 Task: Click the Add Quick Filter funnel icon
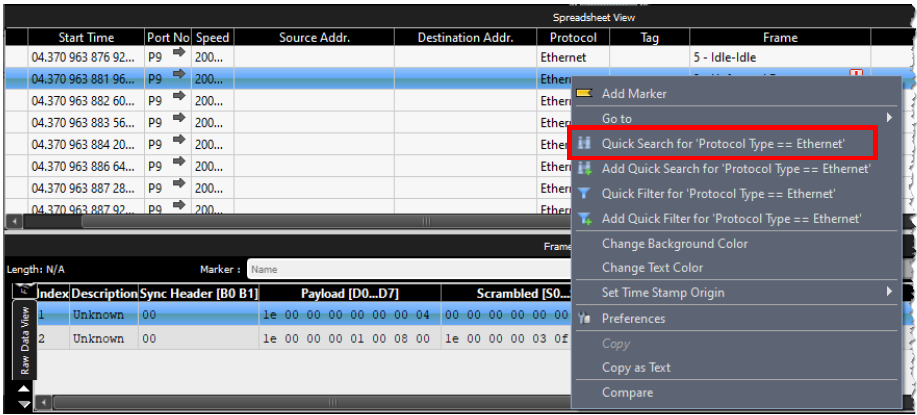[x=584, y=219]
